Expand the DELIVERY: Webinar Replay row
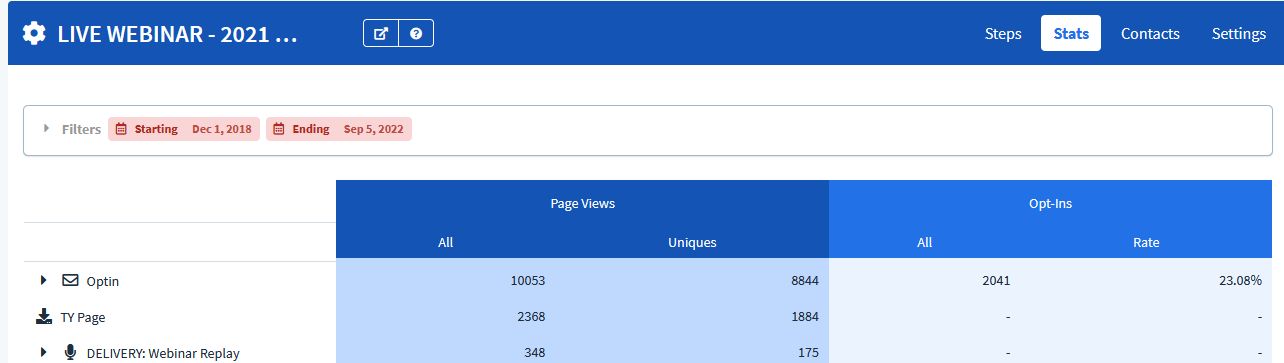1284x363 pixels. pyautogui.click(x=44, y=352)
